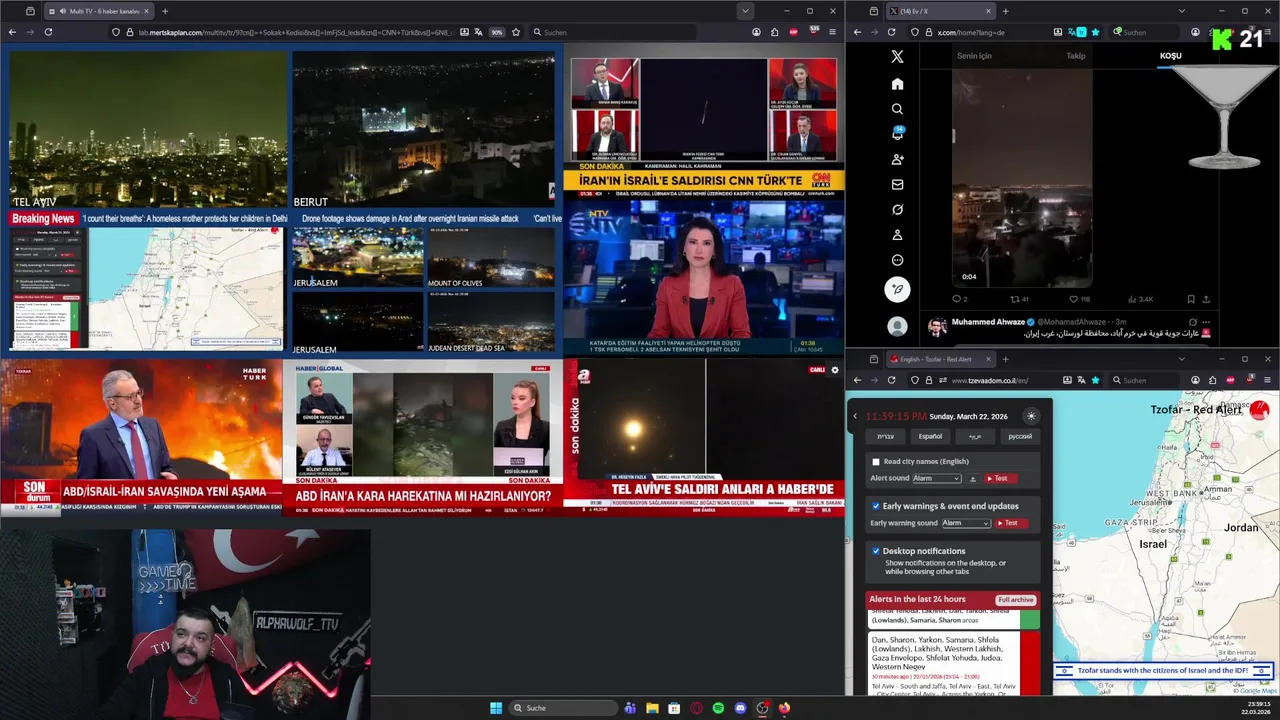
Task: Test the Alert sound
Action: (x=1001, y=479)
